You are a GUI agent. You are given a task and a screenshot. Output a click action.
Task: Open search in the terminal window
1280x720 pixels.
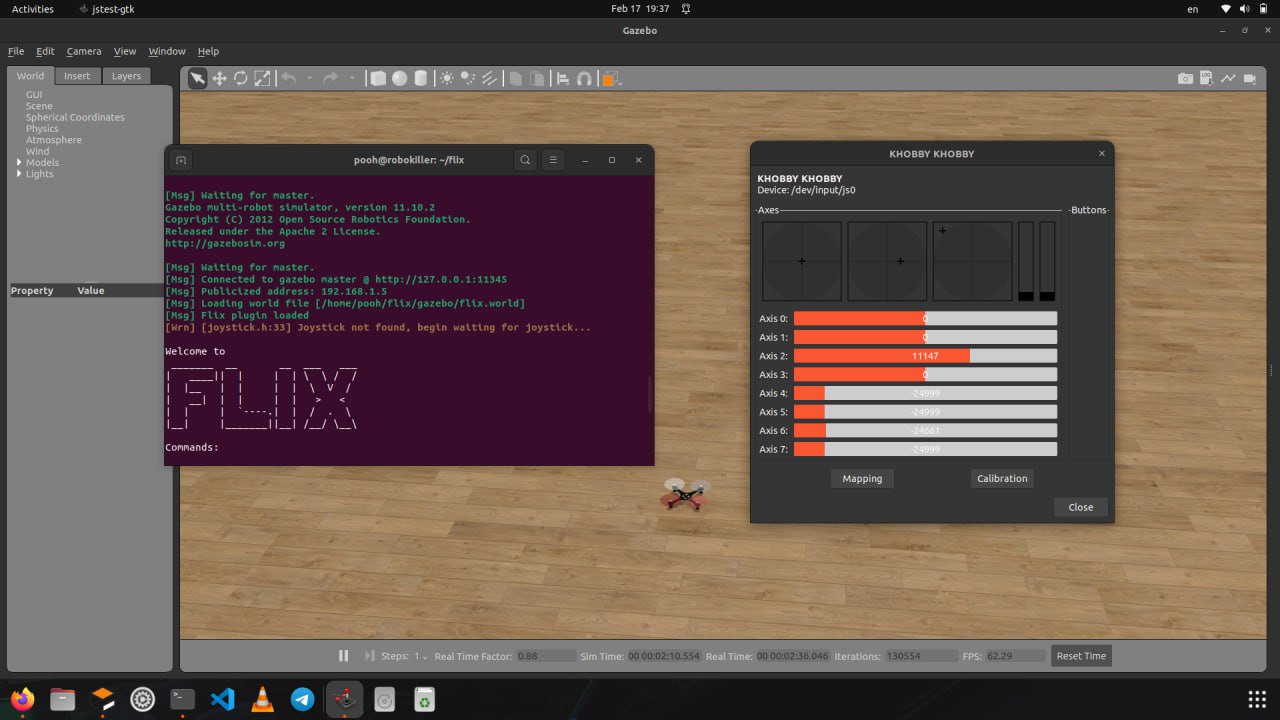coord(525,160)
